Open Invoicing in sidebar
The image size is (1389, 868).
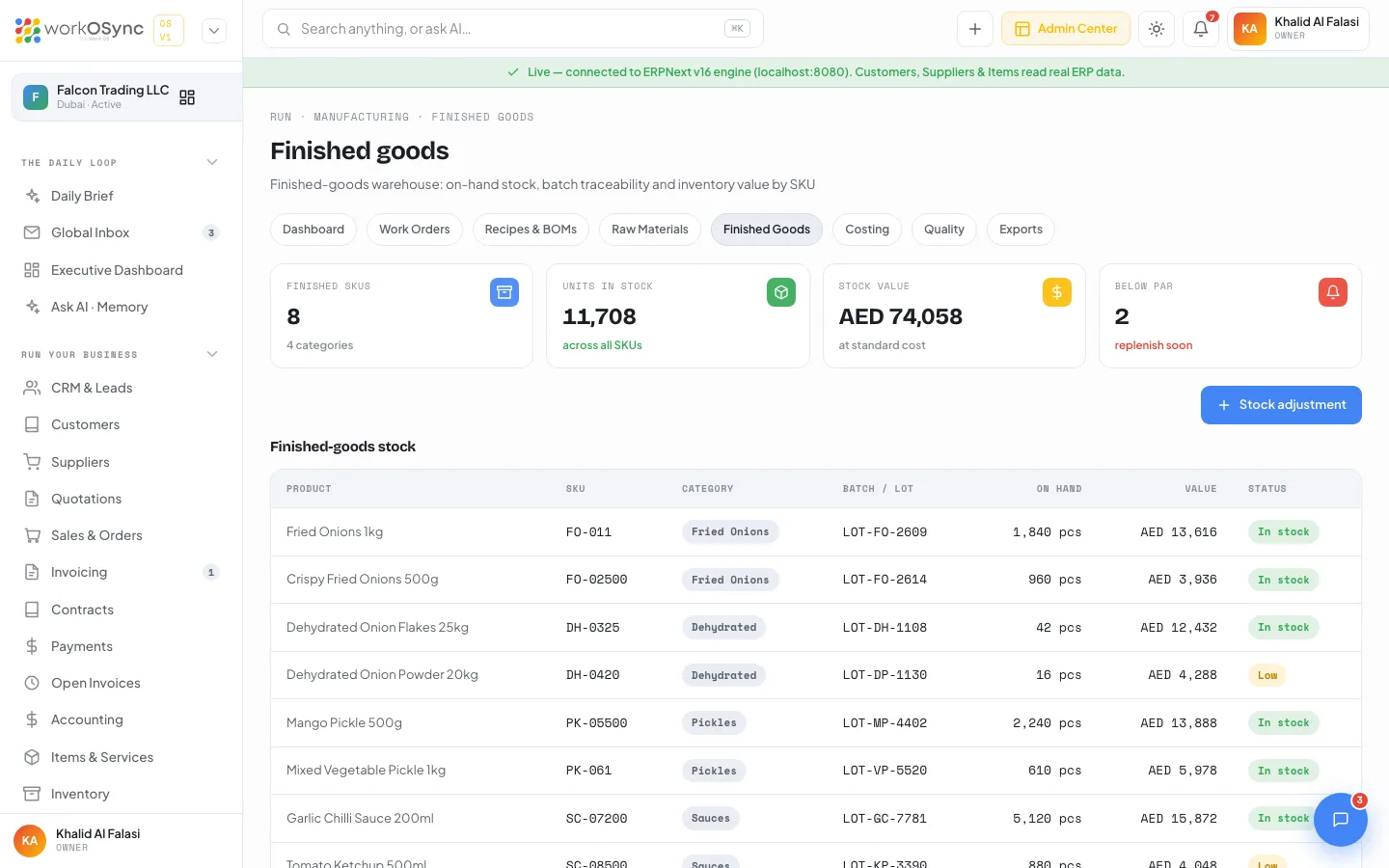coord(122,572)
